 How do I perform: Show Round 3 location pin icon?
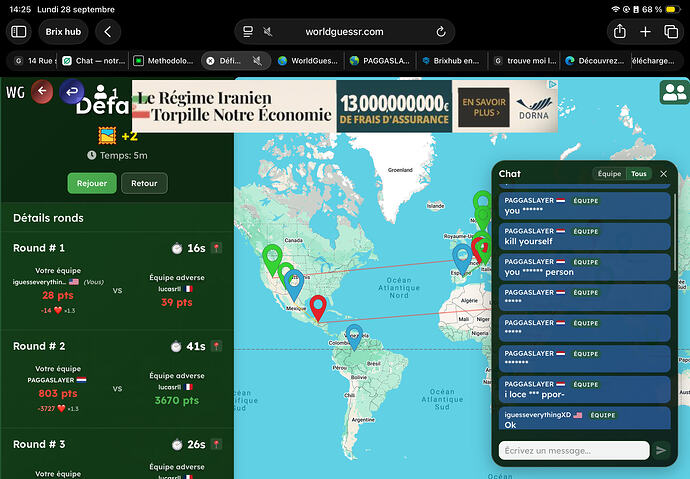[216, 444]
